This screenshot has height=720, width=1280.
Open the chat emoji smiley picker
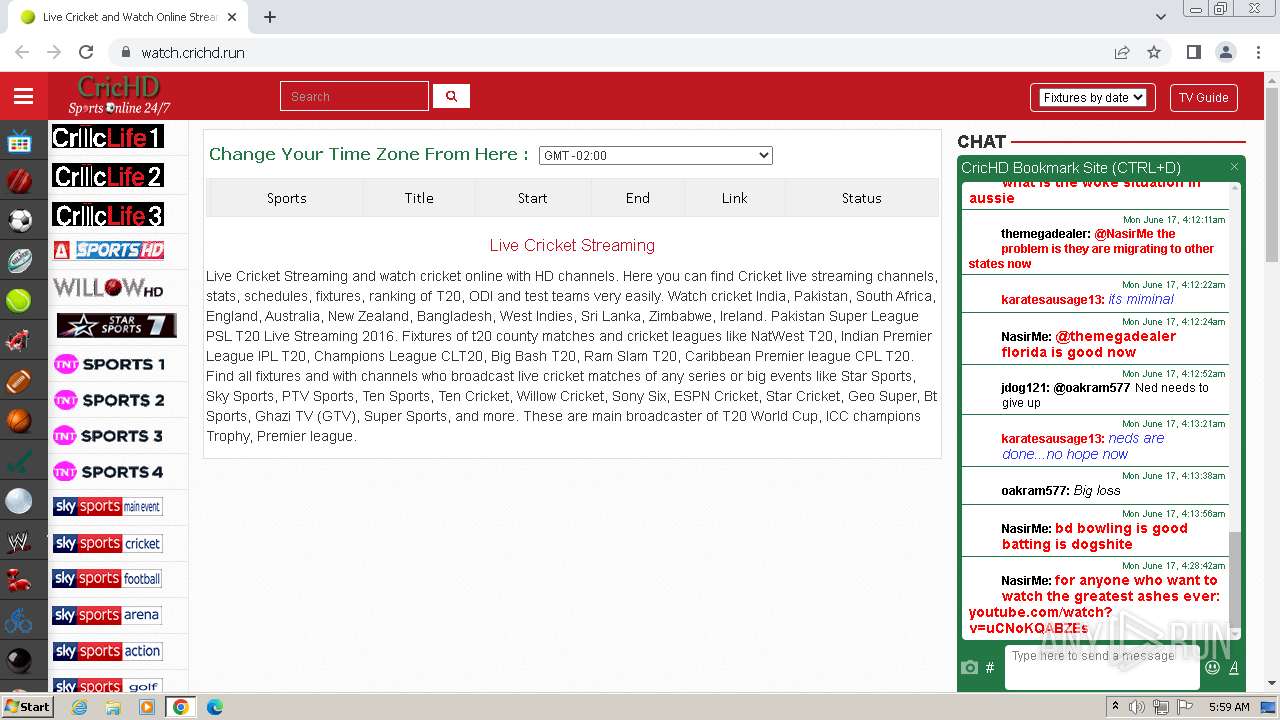(x=1213, y=667)
